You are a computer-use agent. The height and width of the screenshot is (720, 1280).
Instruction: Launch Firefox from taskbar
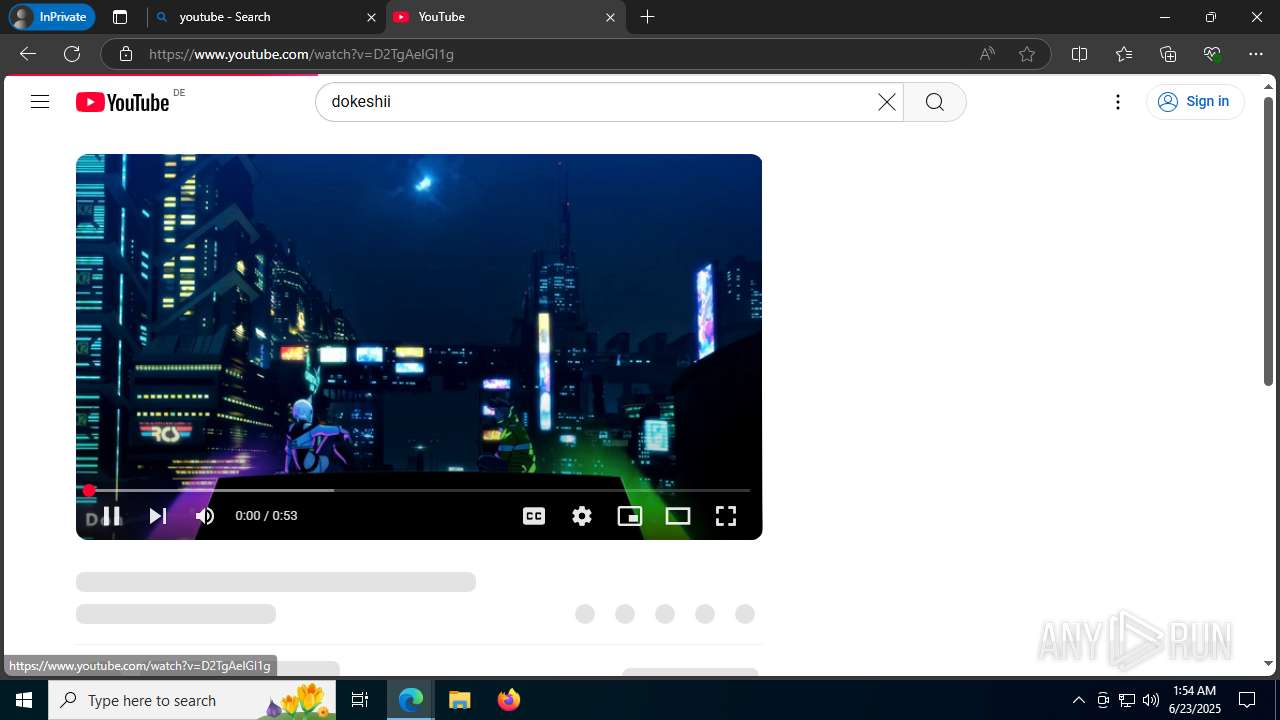pyautogui.click(x=508, y=700)
